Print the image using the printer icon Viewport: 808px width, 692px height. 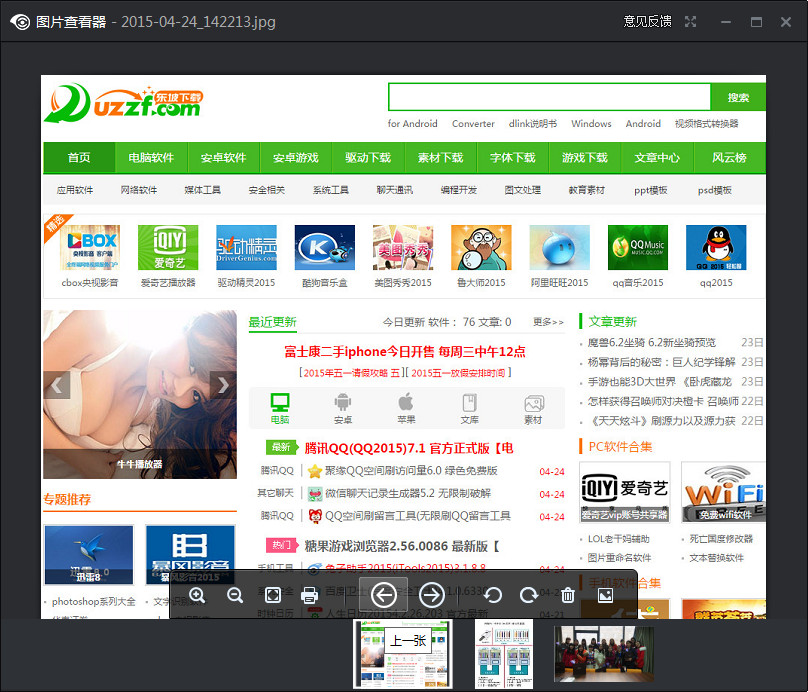point(309,595)
